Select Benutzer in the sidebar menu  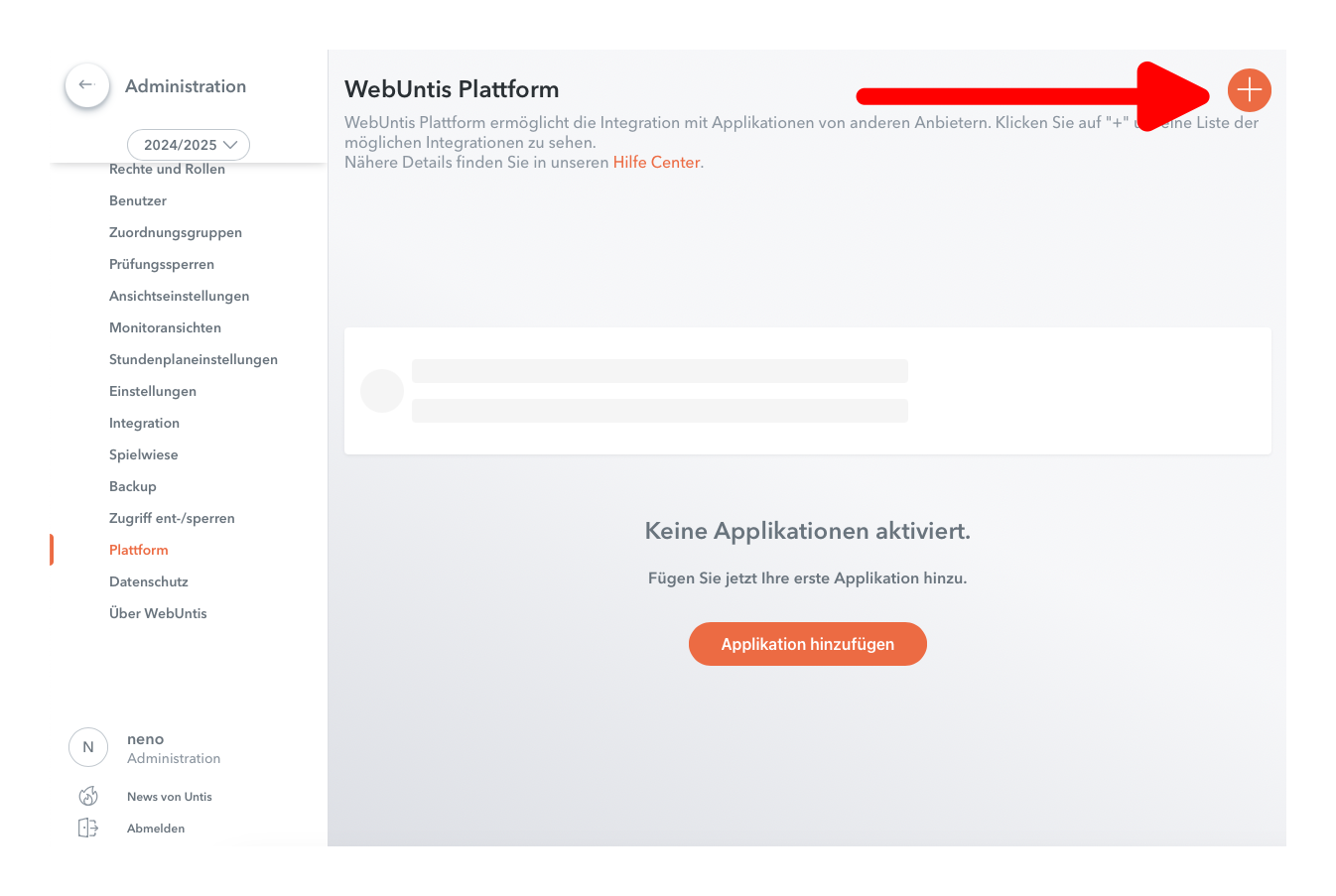point(138,200)
